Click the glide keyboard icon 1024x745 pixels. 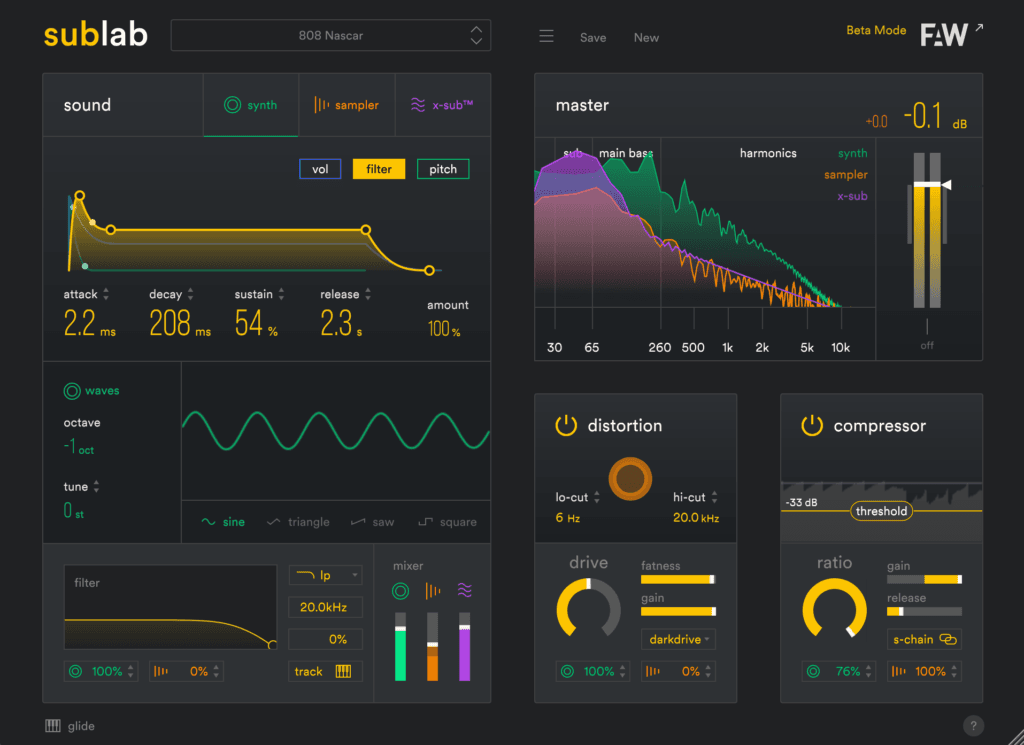(x=53, y=726)
